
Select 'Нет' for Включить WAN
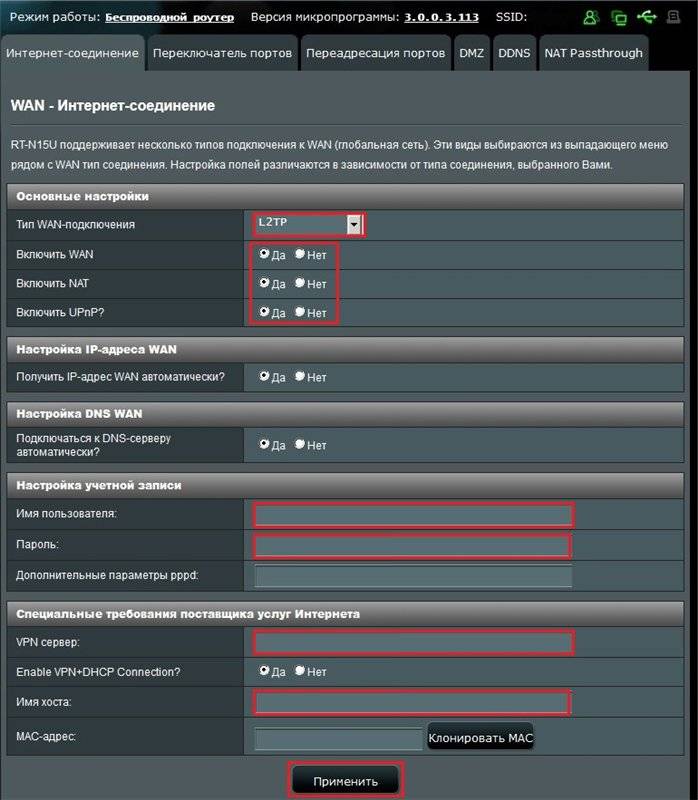tap(300, 255)
